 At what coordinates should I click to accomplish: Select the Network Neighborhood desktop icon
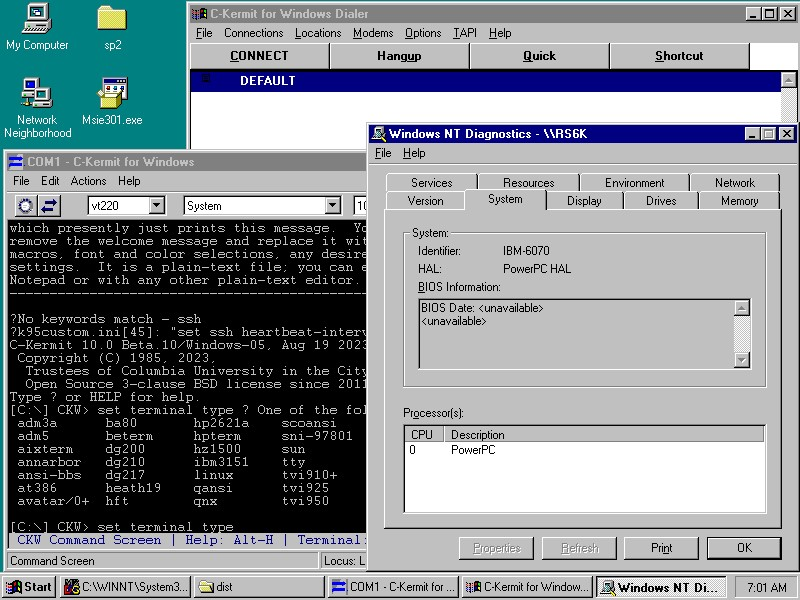[37, 108]
